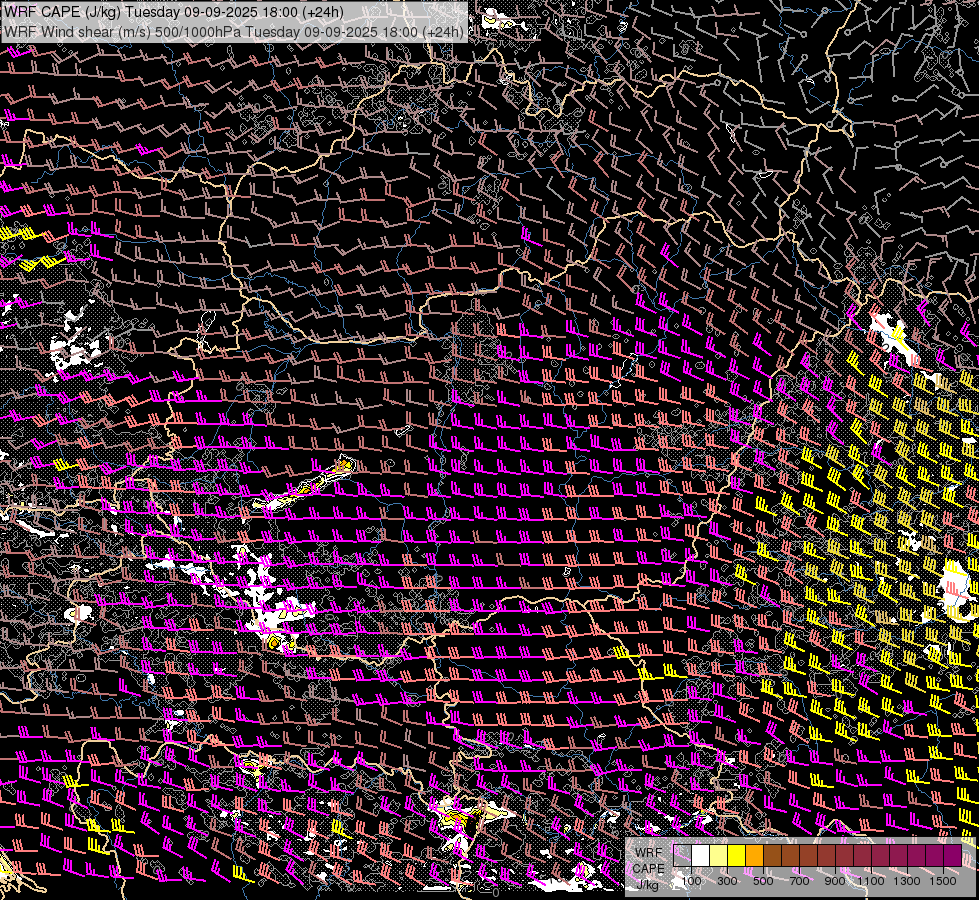
Task: Click the 700 legend value label
Action: coord(799,881)
